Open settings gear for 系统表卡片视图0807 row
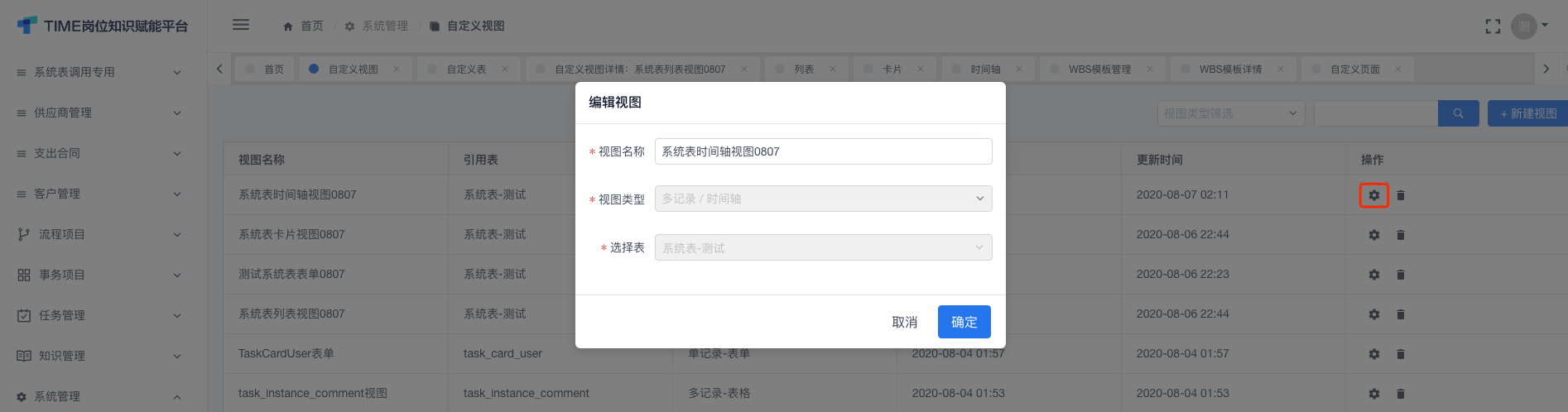Image resolution: width=1568 pixels, height=412 pixels. click(1374, 235)
